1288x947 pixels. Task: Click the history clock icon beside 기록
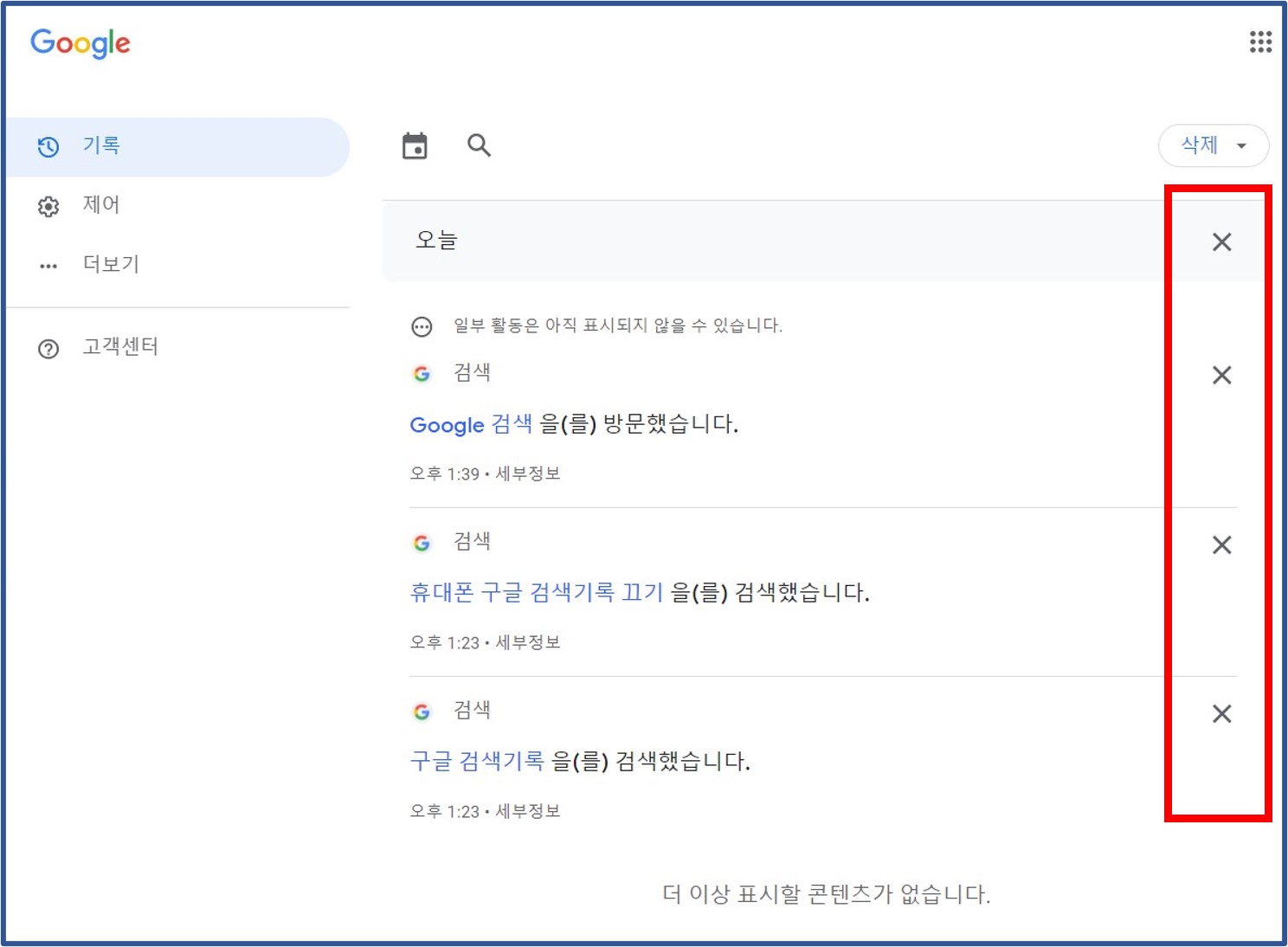tap(48, 147)
